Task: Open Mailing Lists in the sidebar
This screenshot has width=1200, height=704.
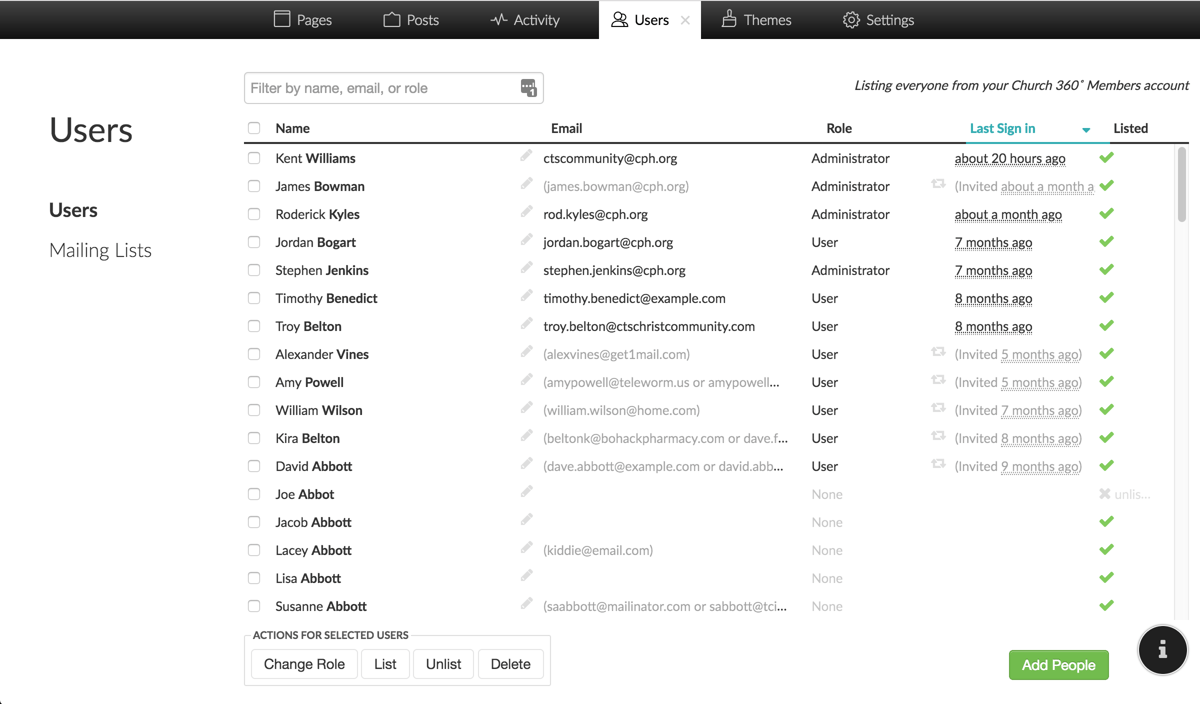Action: [100, 250]
